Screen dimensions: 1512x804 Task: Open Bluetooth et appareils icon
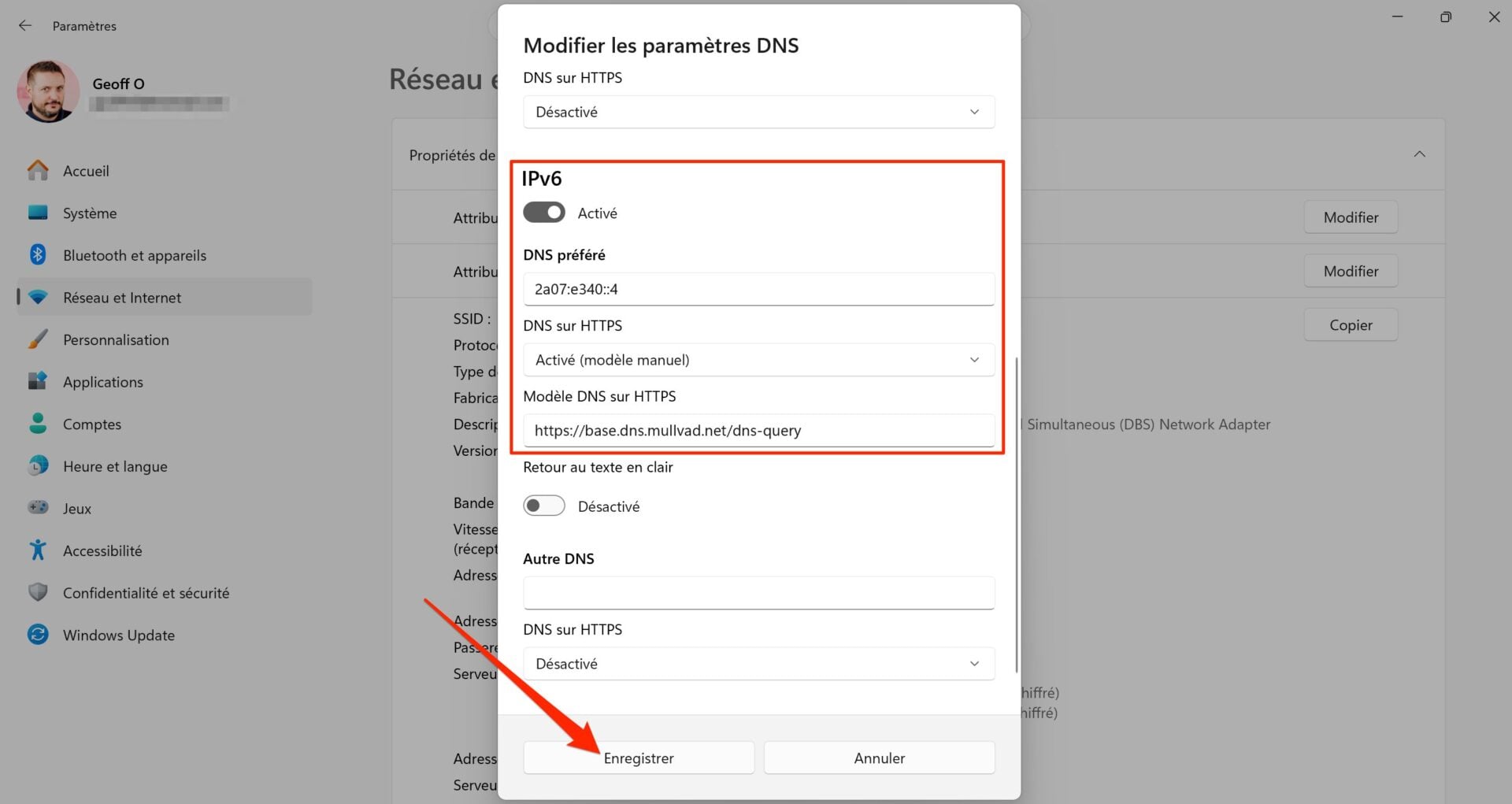38,254
